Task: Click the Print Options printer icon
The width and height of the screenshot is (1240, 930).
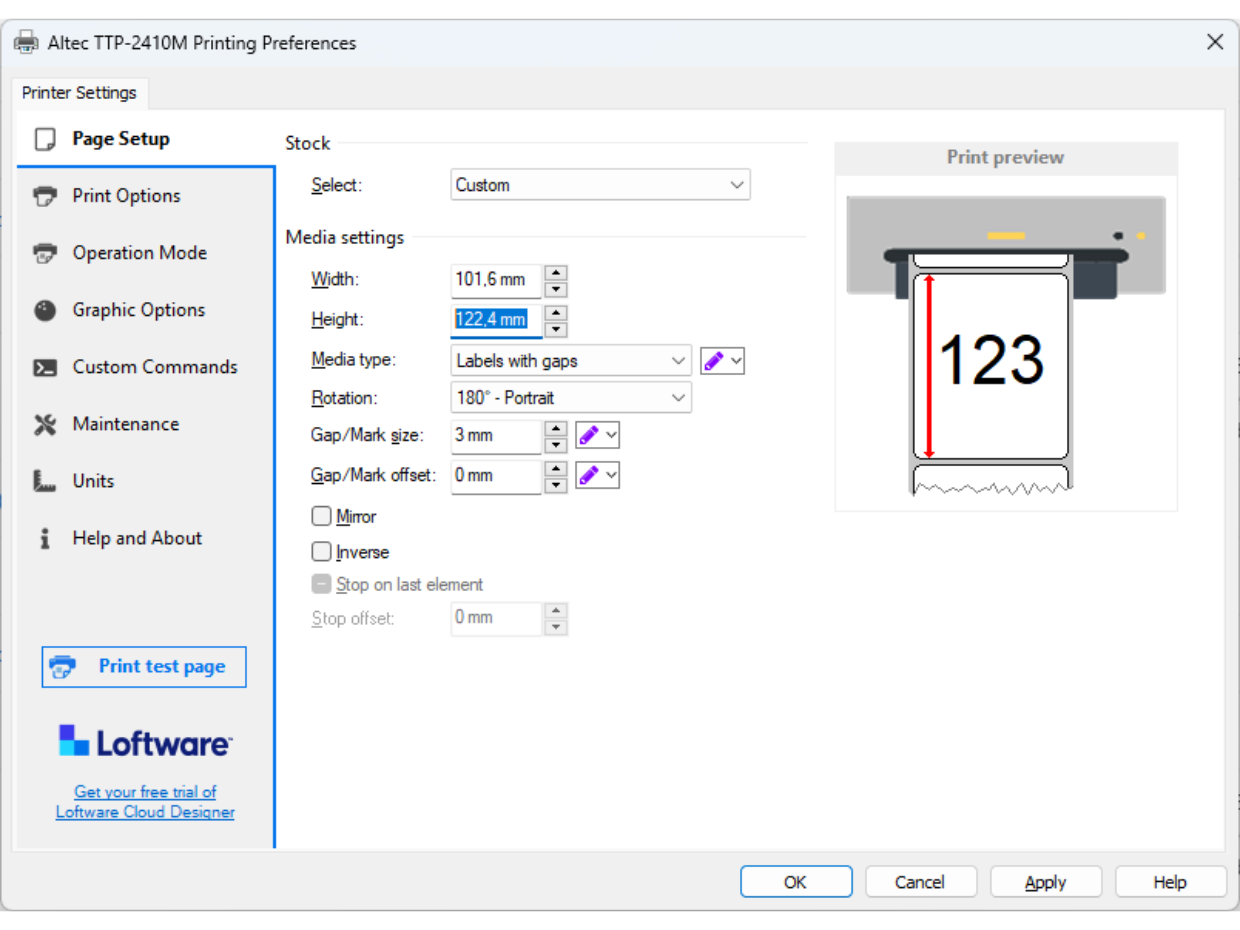Action: pos(45,196)
